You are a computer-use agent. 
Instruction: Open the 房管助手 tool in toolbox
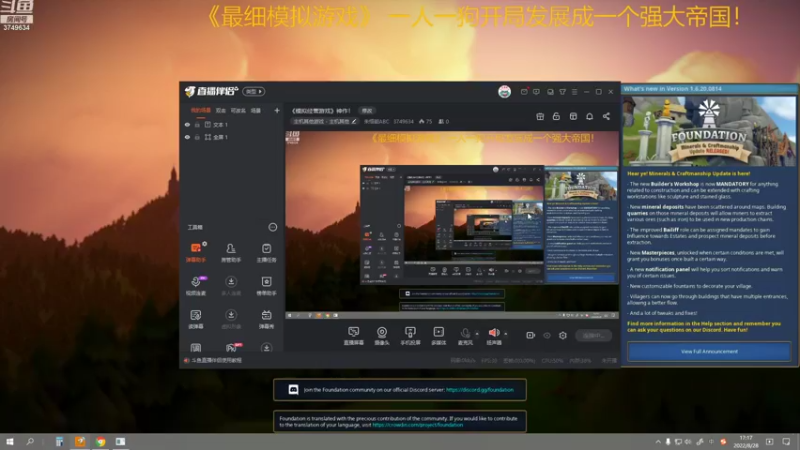231,252
